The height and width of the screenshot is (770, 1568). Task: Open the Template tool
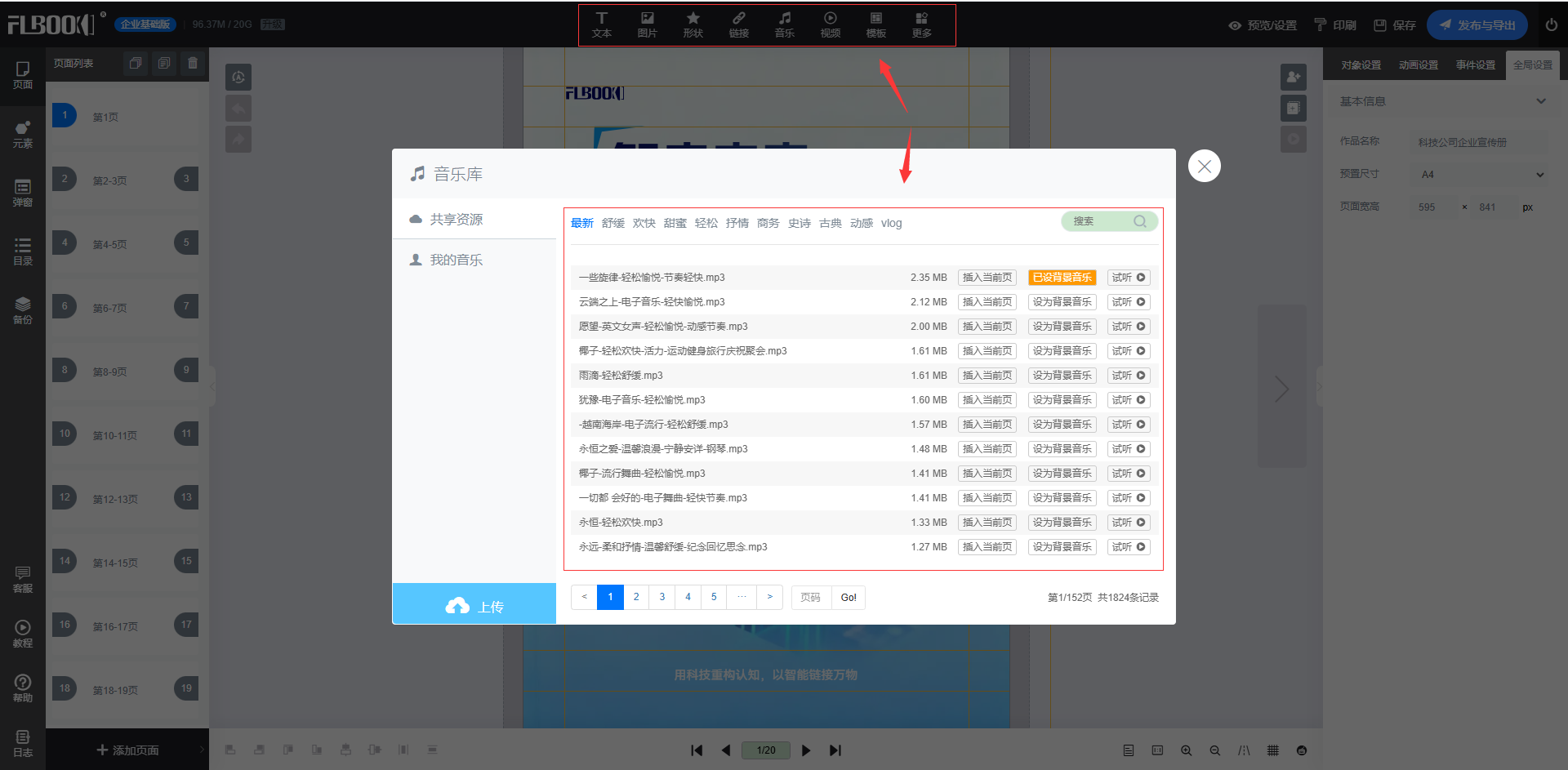[875, 24]
